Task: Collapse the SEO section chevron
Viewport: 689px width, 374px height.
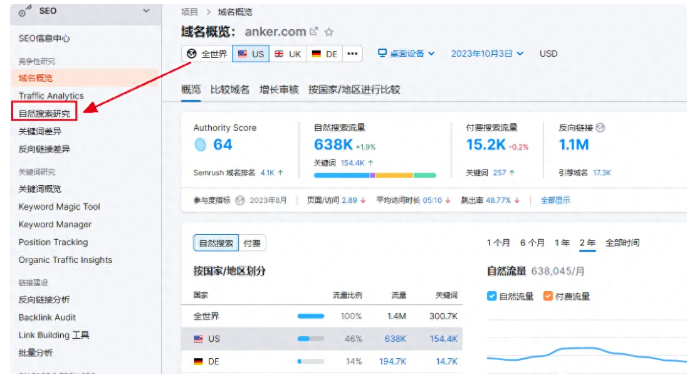Action: [146, 11]
